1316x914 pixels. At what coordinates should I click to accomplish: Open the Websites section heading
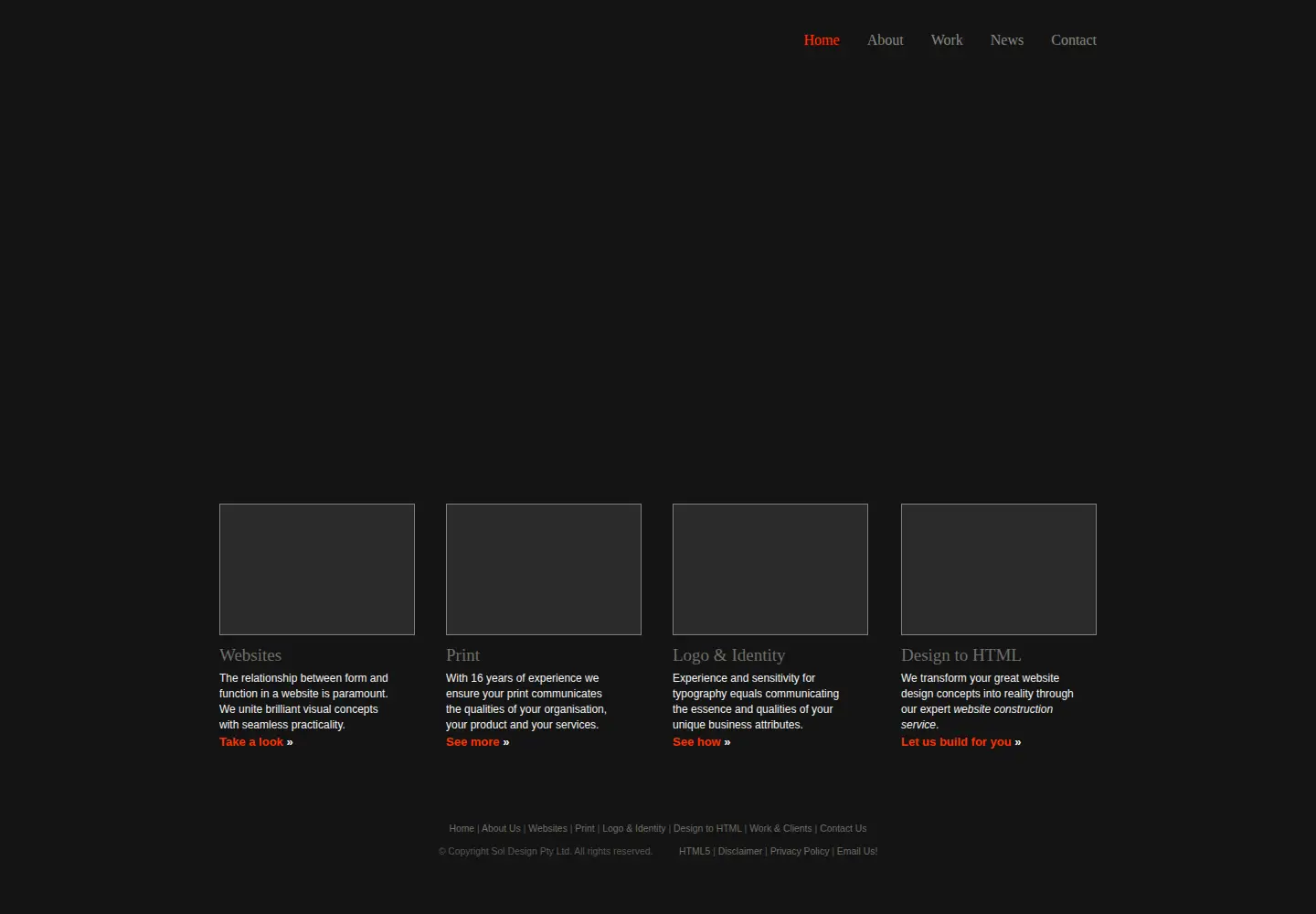(250, 655)
